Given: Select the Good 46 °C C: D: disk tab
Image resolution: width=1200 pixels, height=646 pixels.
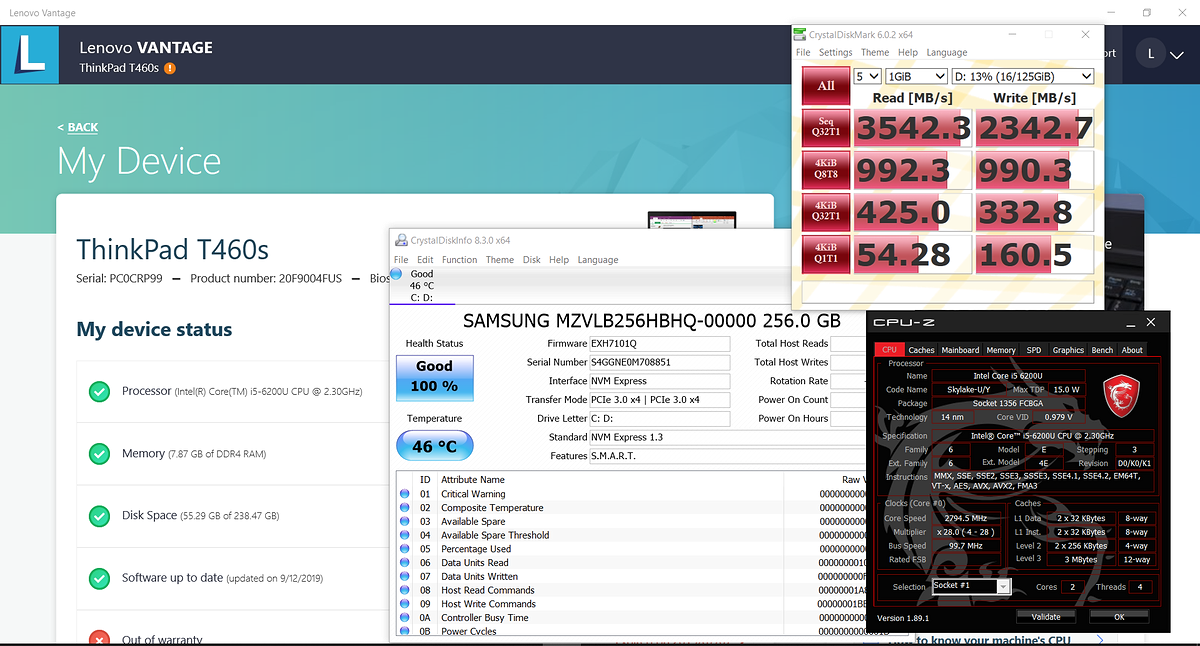Looking at the screenshot, I should click(420, 285).
